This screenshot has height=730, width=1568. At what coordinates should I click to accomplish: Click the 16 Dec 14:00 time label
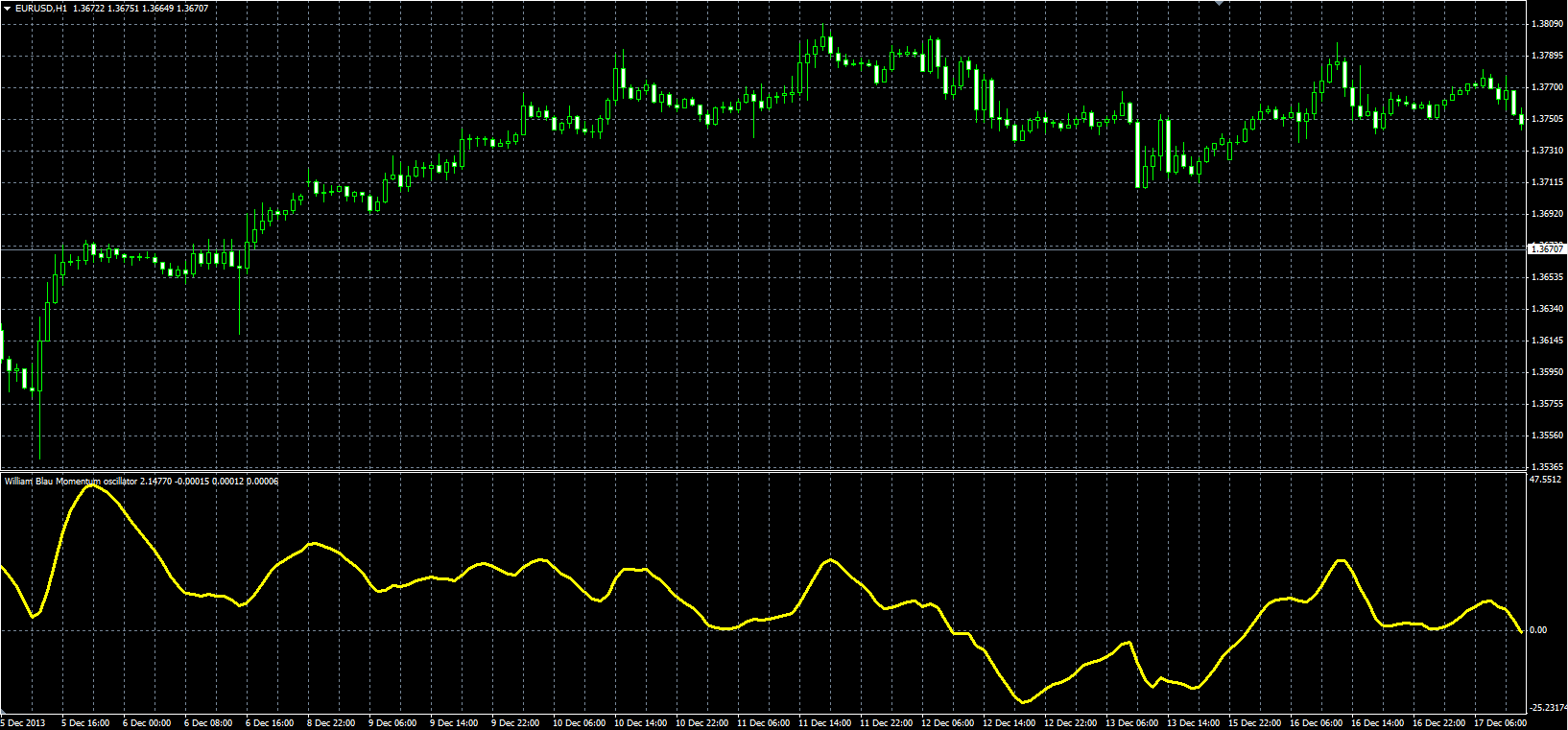tap(1378, 723)
